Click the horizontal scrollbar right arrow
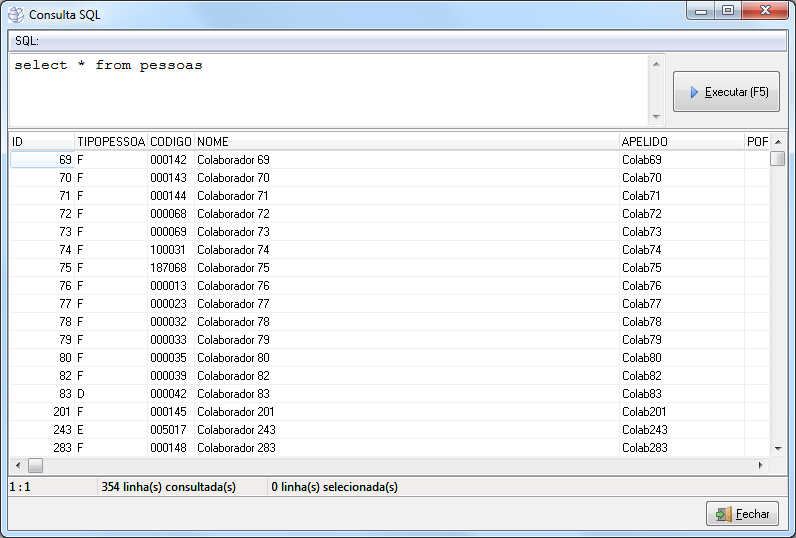This screenshot has height=538, width=796. [x=760, y=466]
